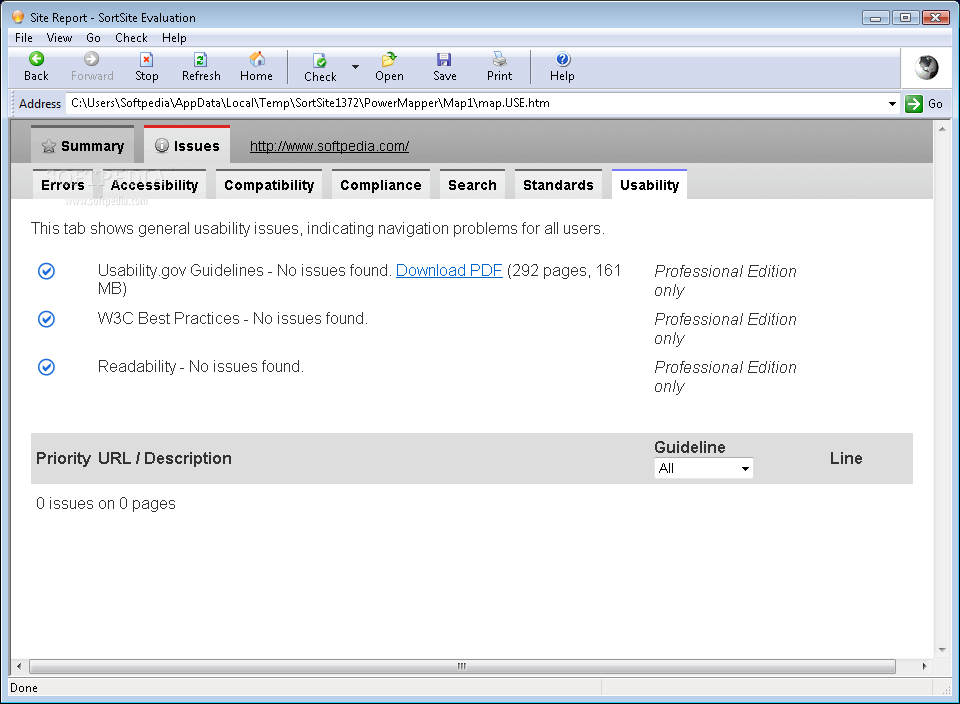
Task: Print the site report
Action: (499, 67)
